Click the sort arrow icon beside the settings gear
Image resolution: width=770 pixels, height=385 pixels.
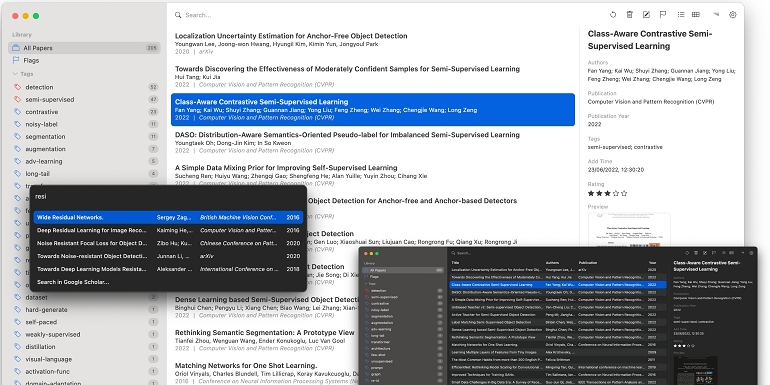click(x=716, y=15)
